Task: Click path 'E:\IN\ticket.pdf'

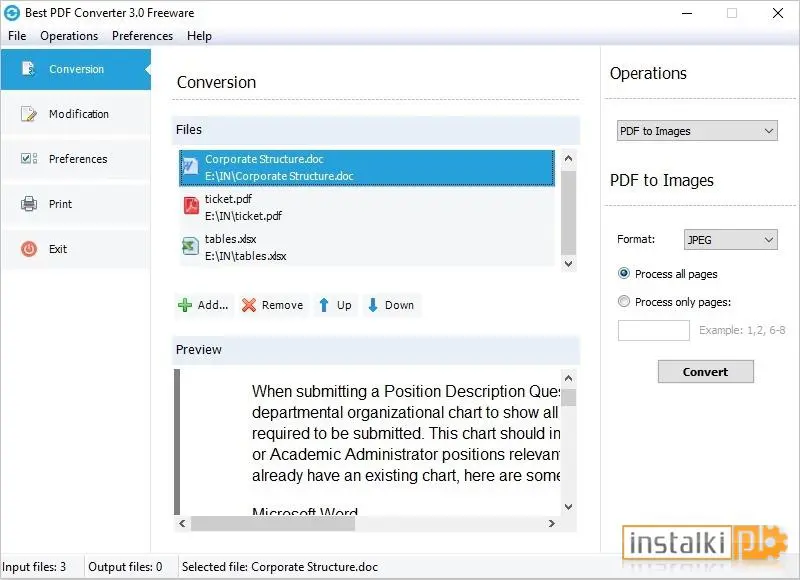Action: [243, 216]
